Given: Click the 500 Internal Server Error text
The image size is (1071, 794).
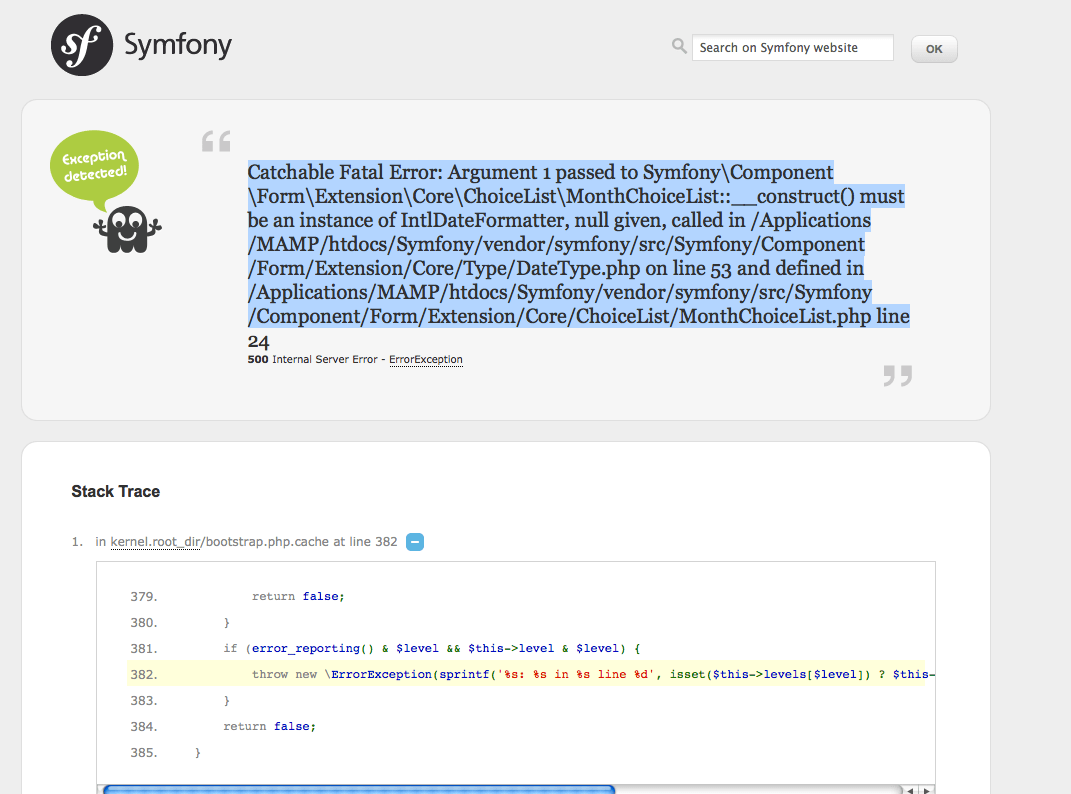Looking at the screenshot, I should (x=312, y=359).
